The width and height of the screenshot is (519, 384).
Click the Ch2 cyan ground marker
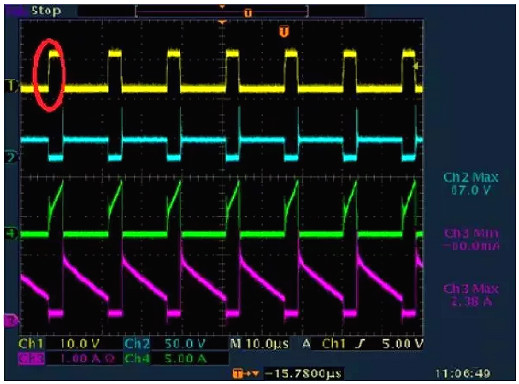(12, 157)
